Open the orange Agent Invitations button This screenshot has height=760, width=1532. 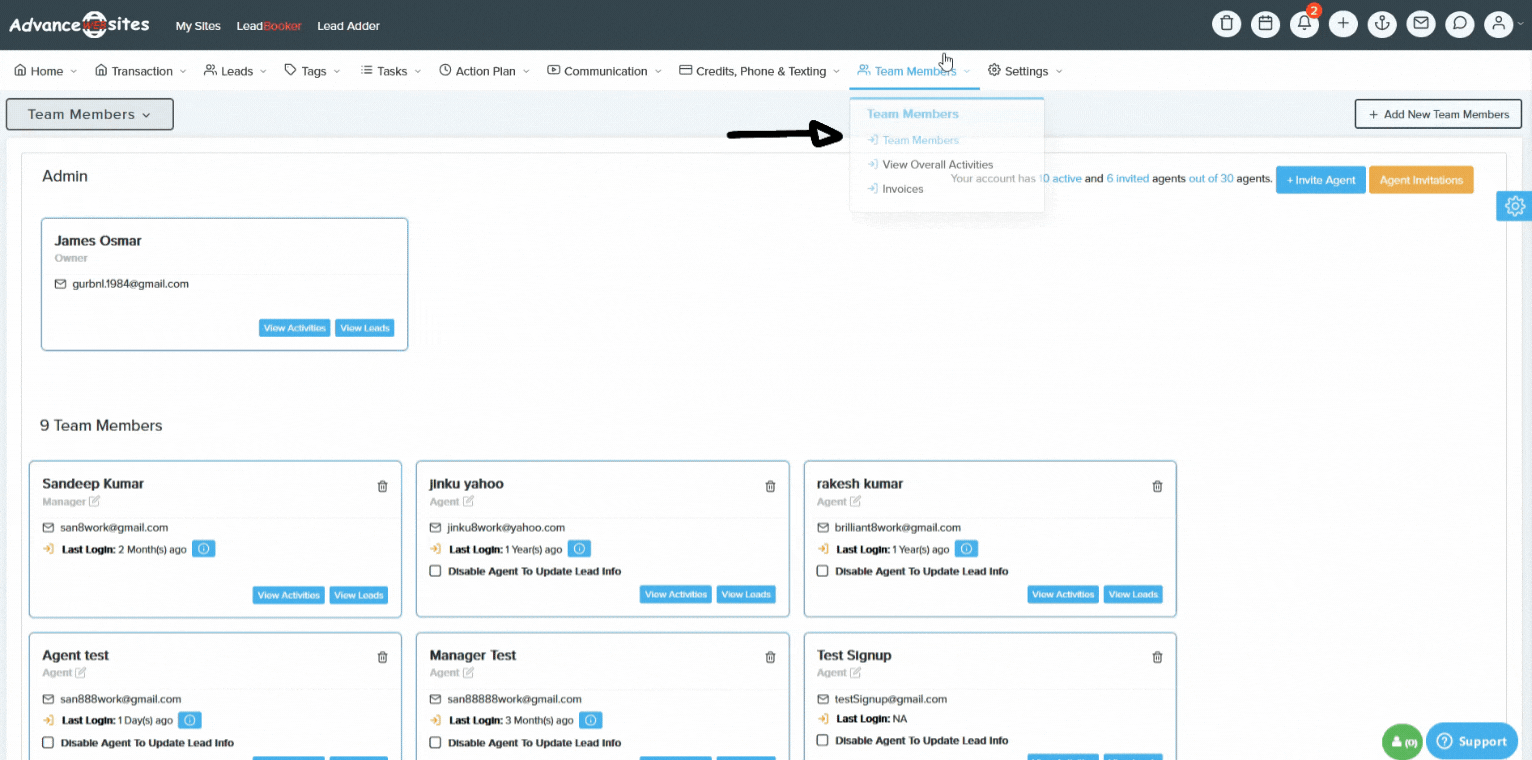[1420, 180]
